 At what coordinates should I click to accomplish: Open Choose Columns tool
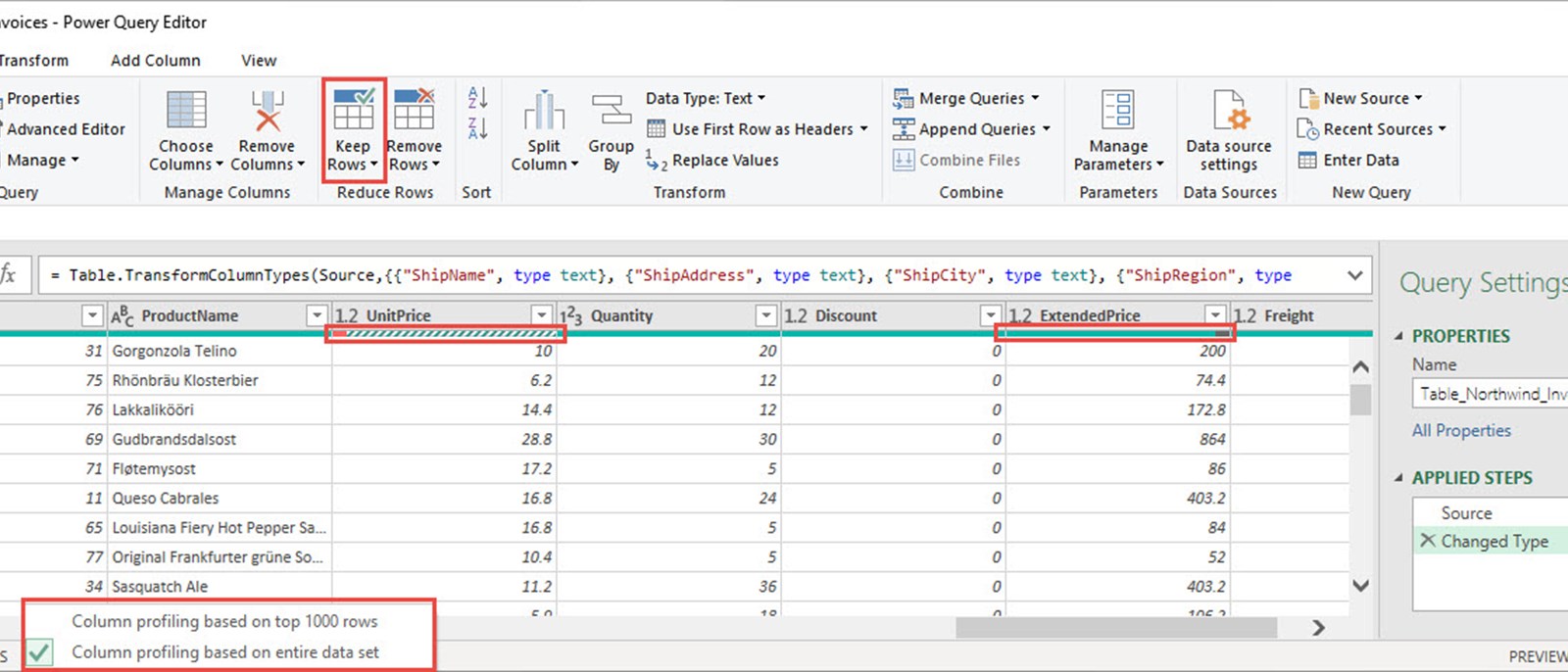tap(186, 111)
